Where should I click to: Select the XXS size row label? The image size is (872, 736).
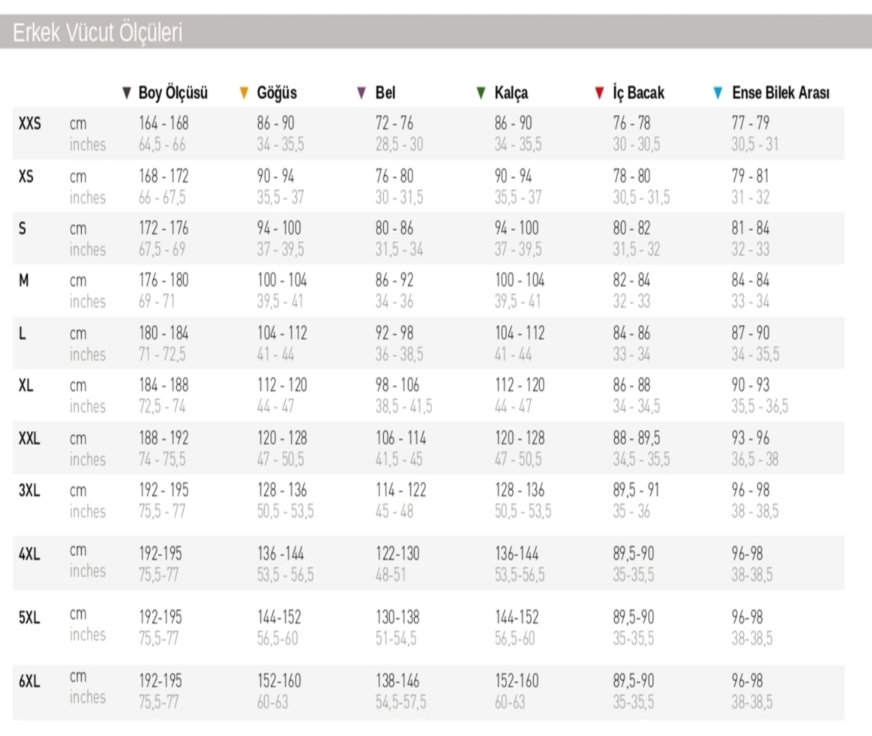pyautogui.click(x=29, y=123)
